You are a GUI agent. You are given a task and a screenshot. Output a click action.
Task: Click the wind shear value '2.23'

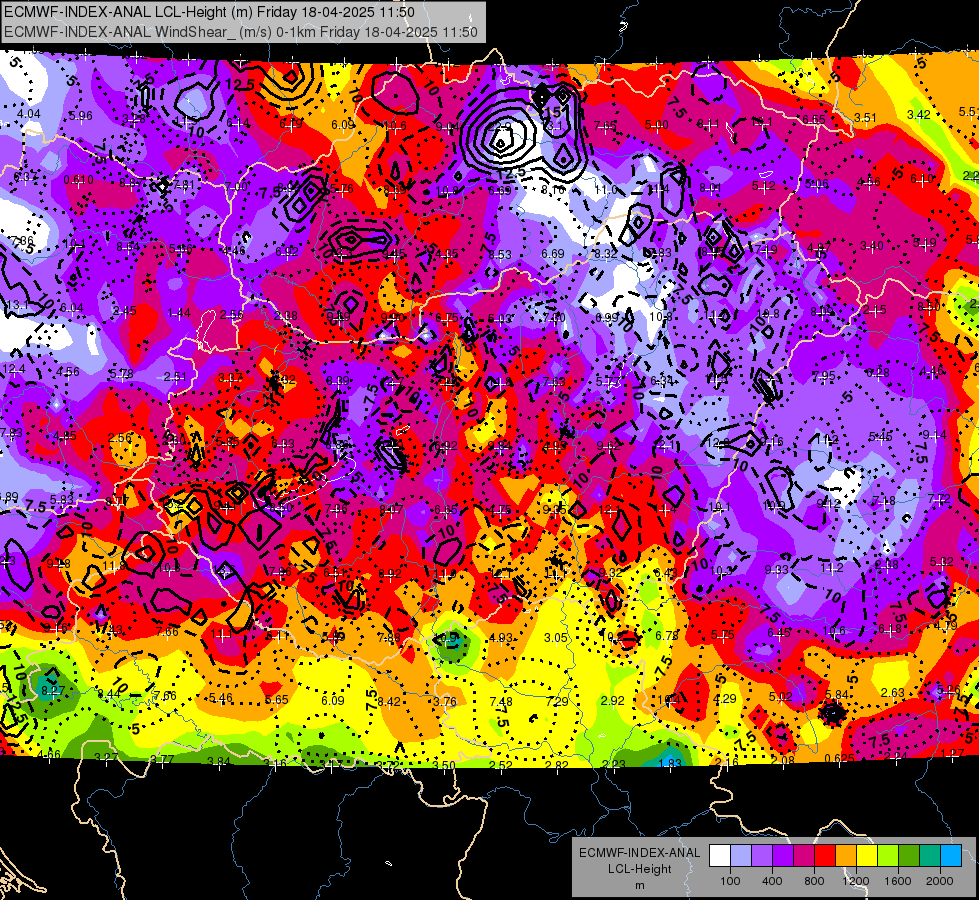coord(614,764)
